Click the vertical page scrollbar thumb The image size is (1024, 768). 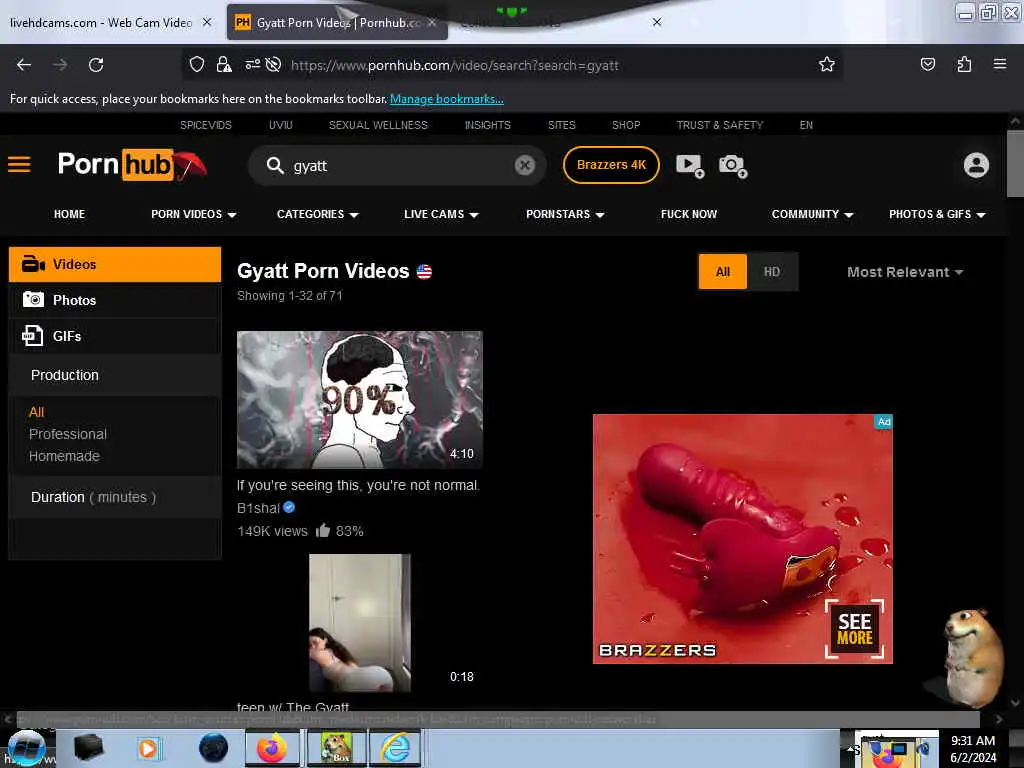pos(1015,163)
